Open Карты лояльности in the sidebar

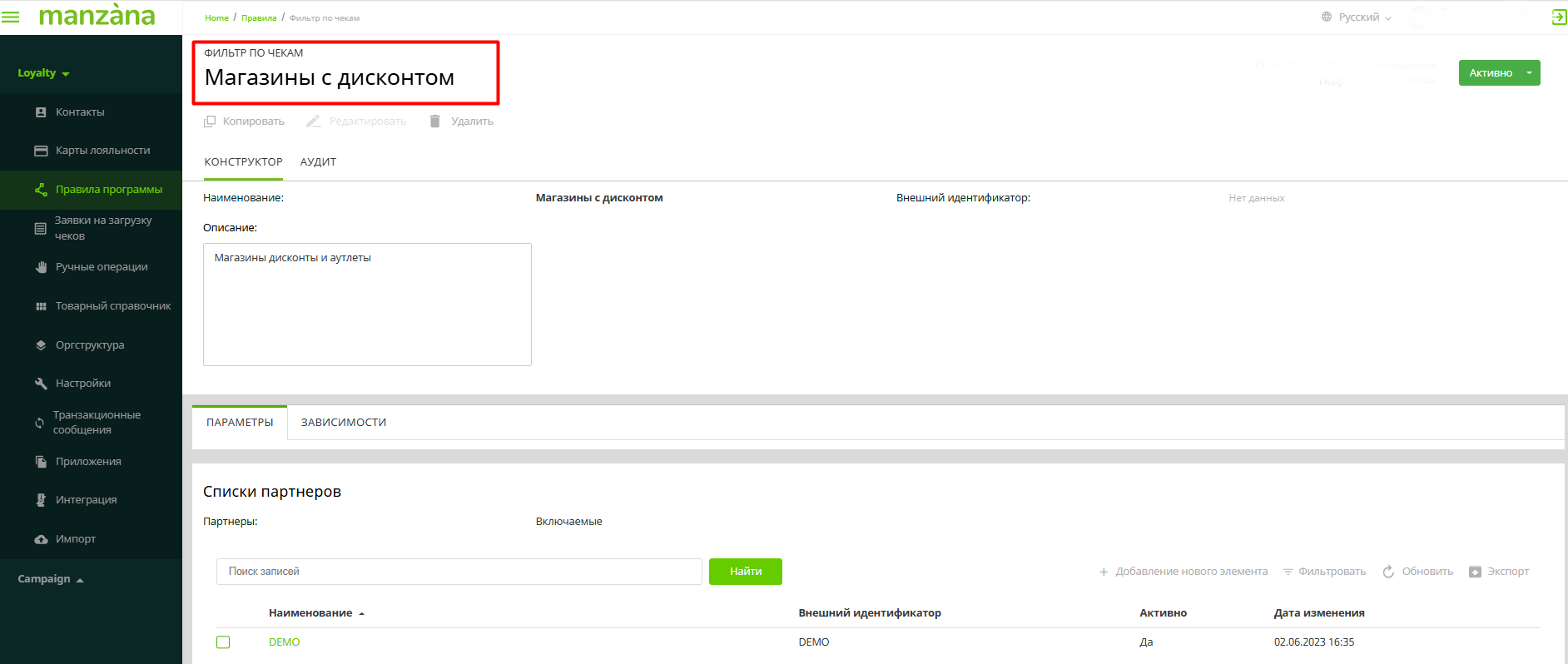point(102,151)
